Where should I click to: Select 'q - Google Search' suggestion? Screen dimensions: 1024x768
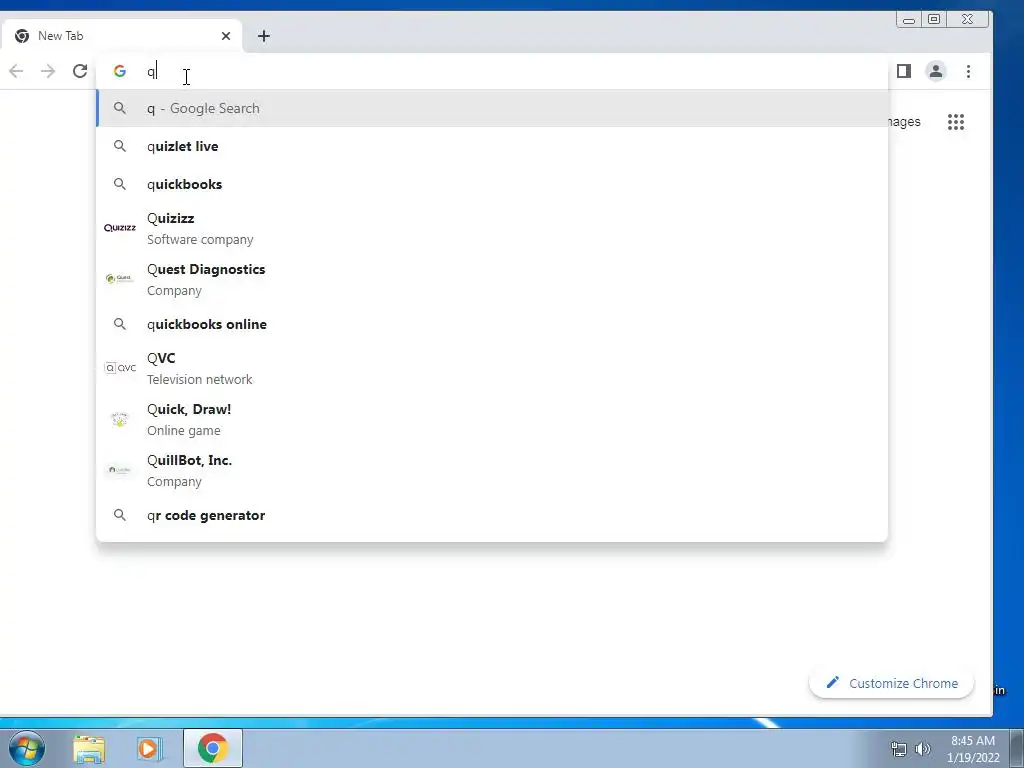pyautogui.click(x=492, y=108)
